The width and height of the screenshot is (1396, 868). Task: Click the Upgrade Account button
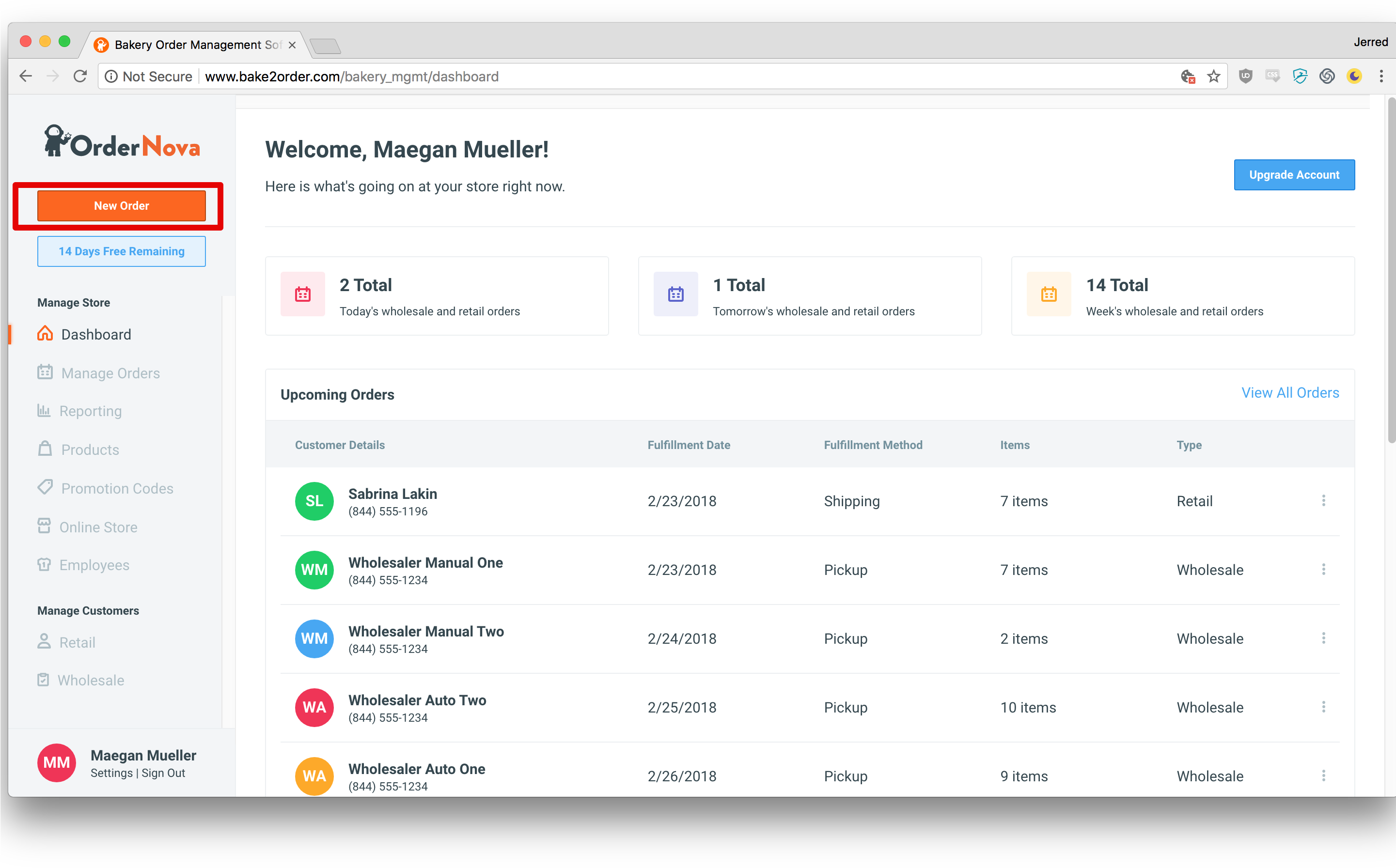pos(1294,174)
